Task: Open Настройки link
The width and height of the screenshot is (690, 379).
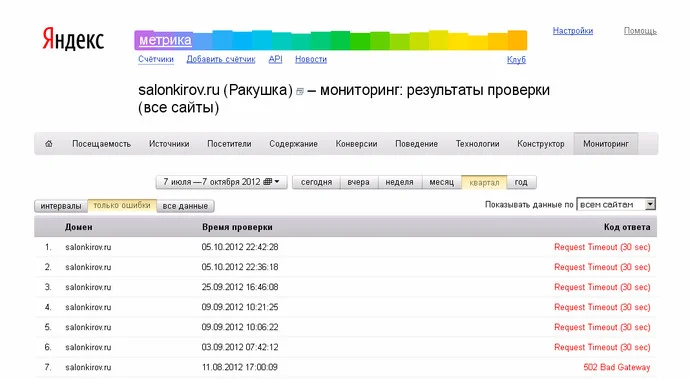Action: [x=573, y=31]
